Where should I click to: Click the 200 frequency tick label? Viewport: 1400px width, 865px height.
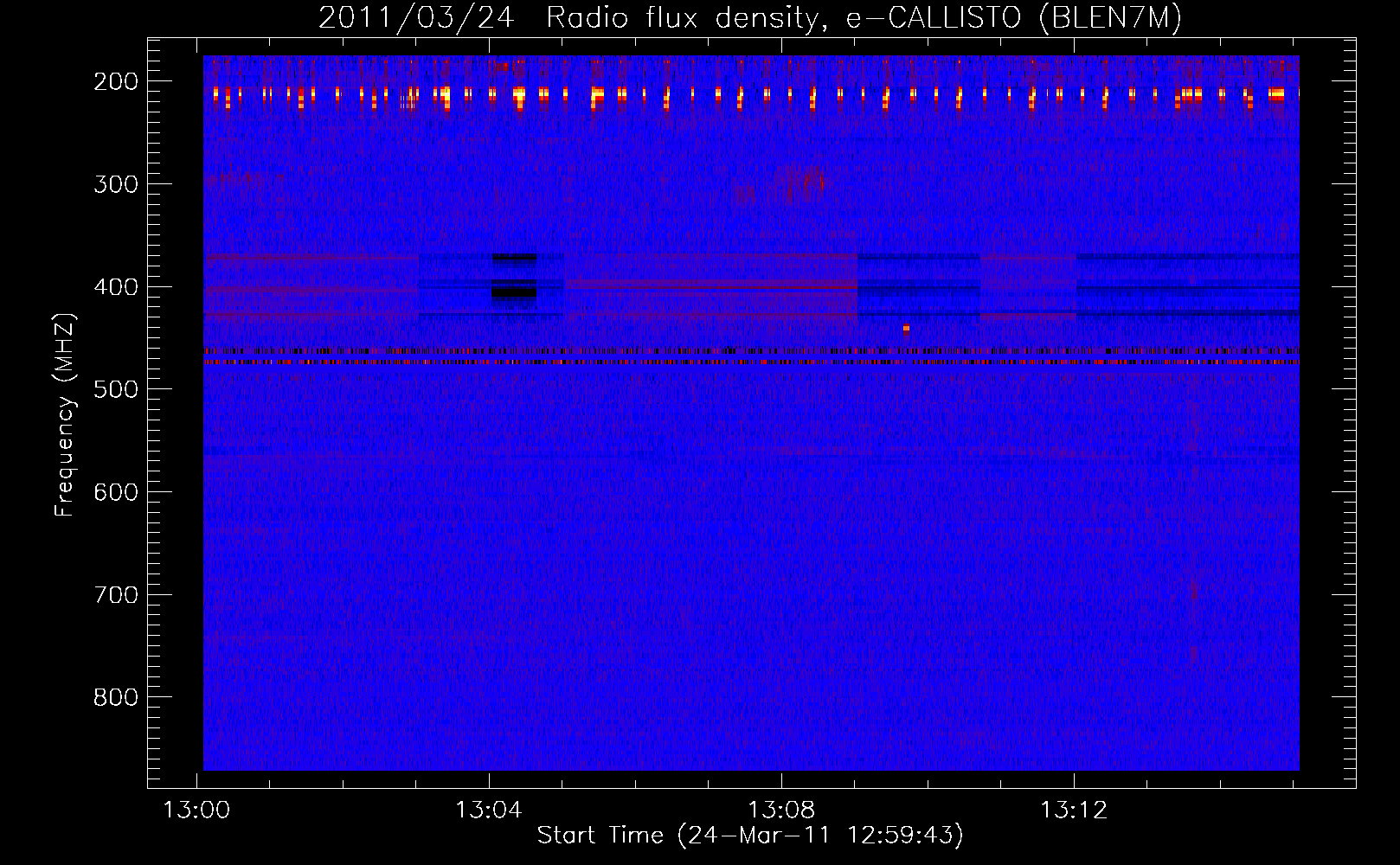pyautogui.click(x=116, y=81)
